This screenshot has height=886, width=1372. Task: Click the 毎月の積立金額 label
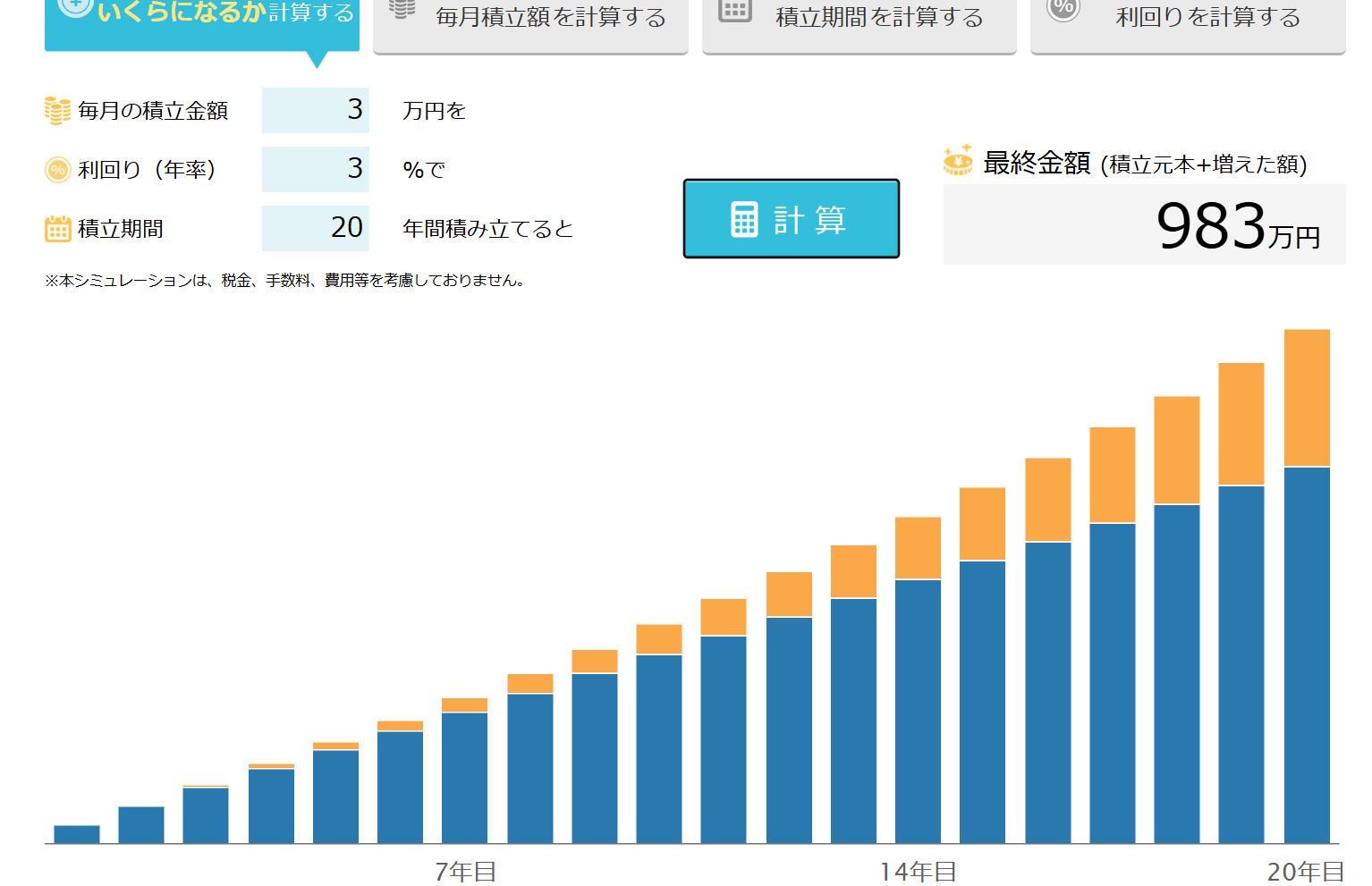tap(153, 111)
